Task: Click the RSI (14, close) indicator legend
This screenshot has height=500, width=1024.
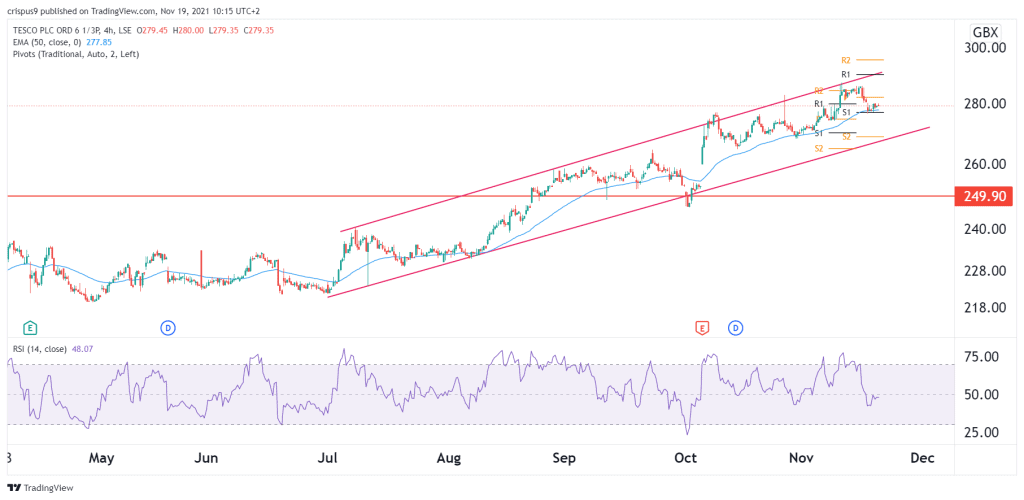Action: tap(40, 349)
